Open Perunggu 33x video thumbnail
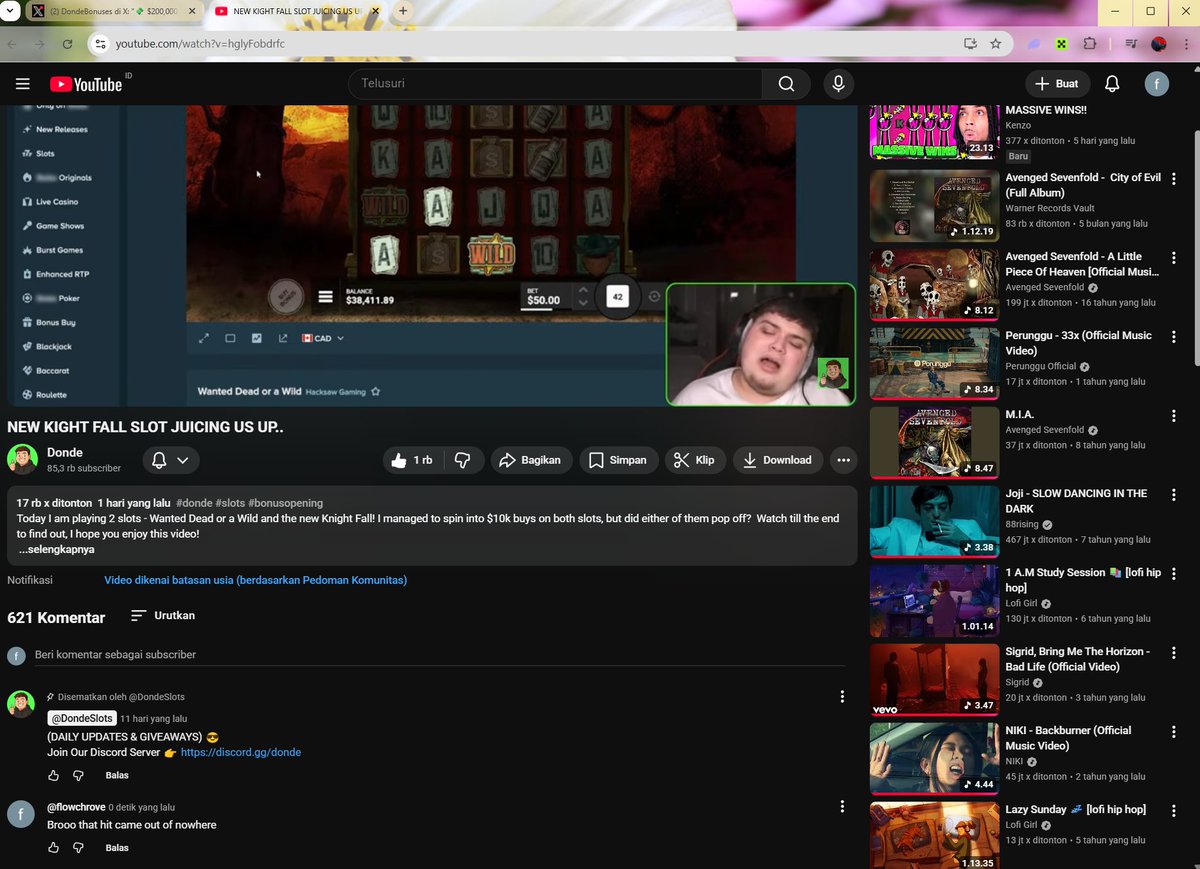Image resolution: width=1200 pixels, height=869 pixels. (x=934, y=363)
